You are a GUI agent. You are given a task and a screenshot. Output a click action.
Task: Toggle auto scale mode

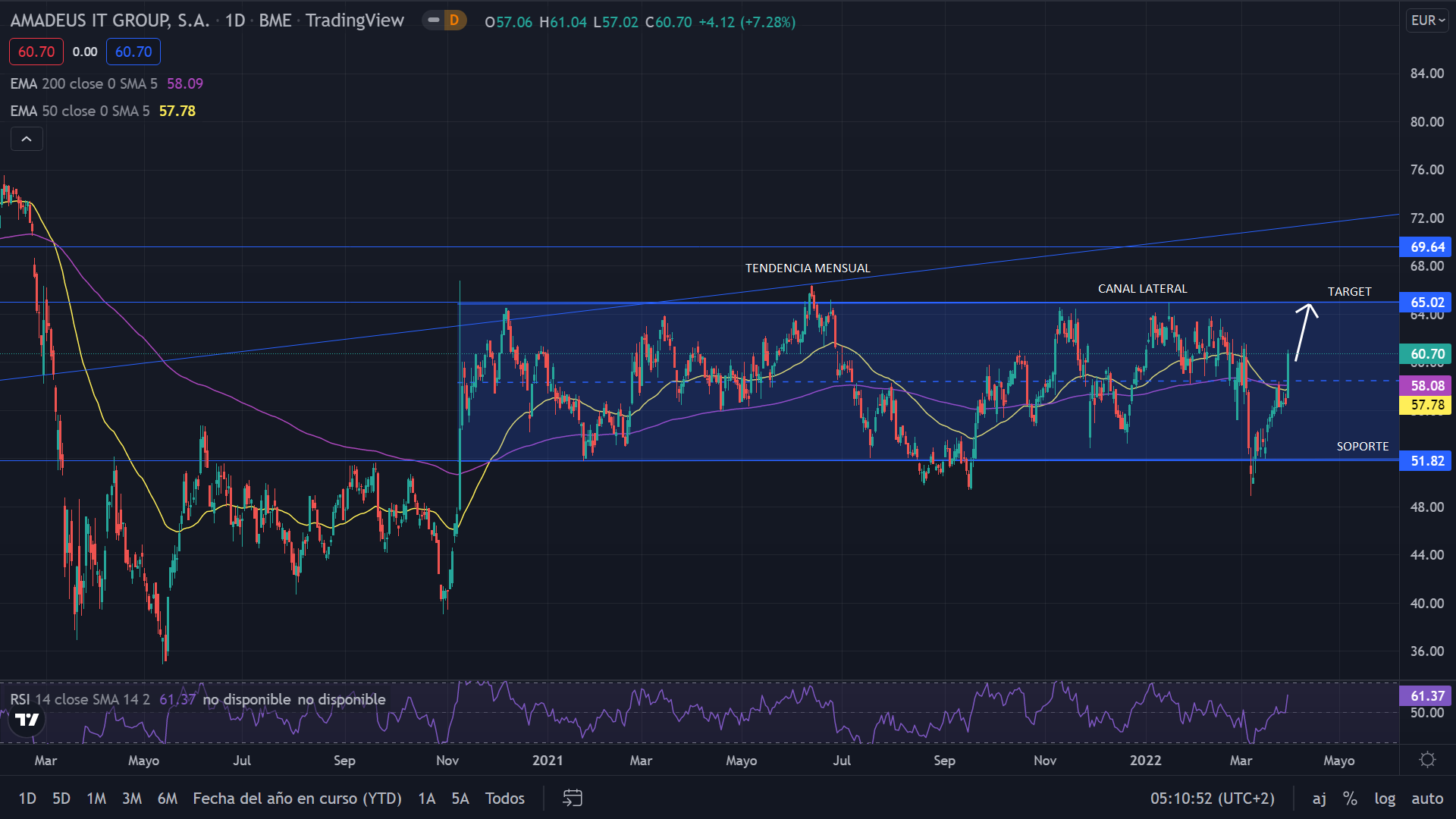point(1427,798)
